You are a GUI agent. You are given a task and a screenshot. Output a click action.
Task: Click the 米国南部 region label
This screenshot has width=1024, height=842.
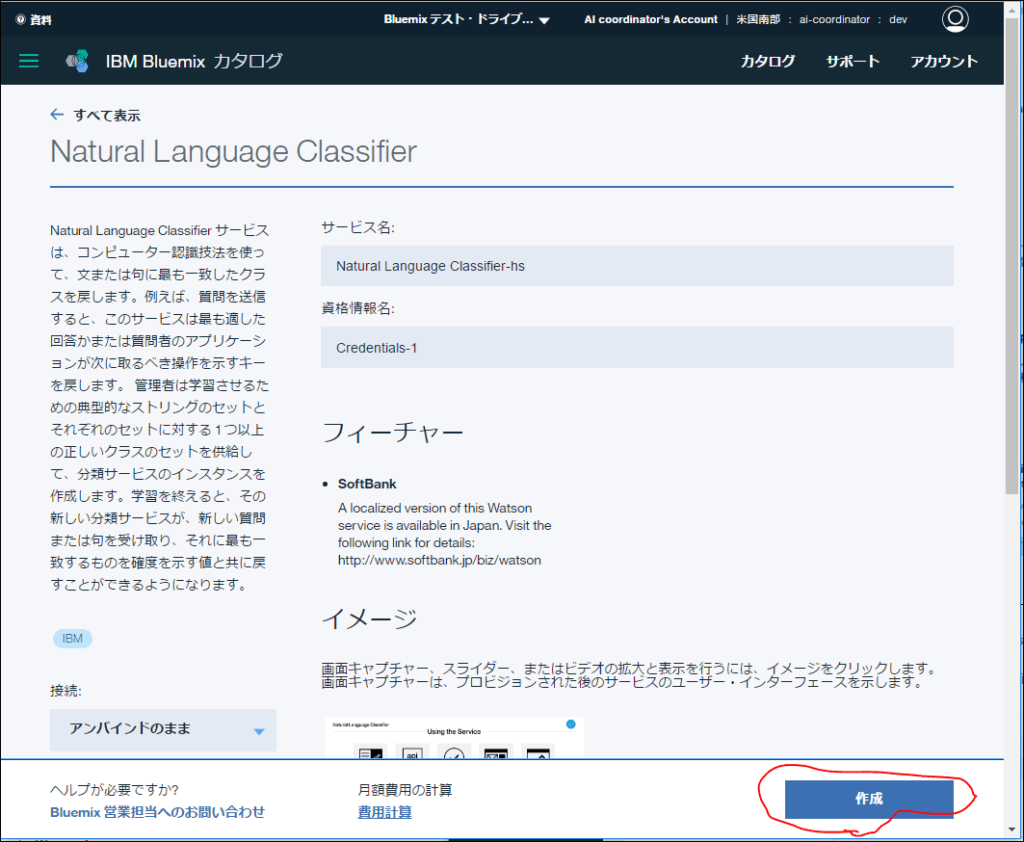pos(758,20)
